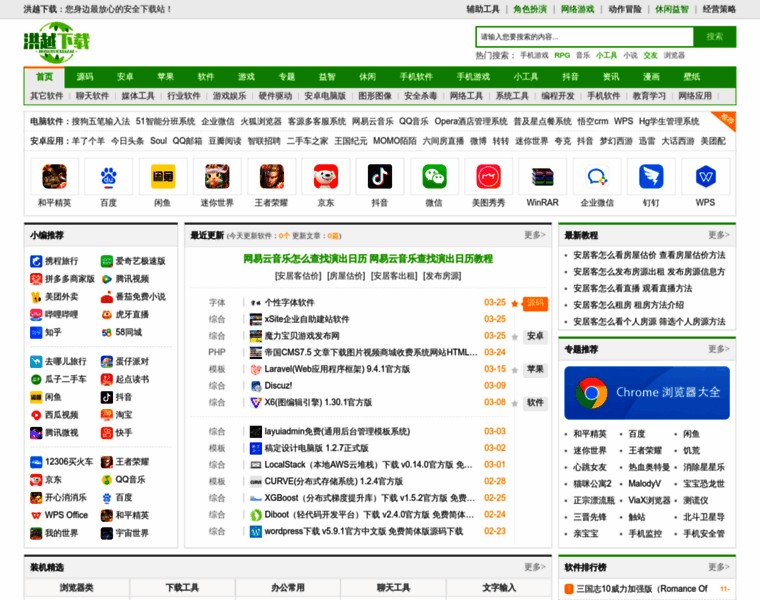Open the 抖音 TikTok icon

[380, 176]
